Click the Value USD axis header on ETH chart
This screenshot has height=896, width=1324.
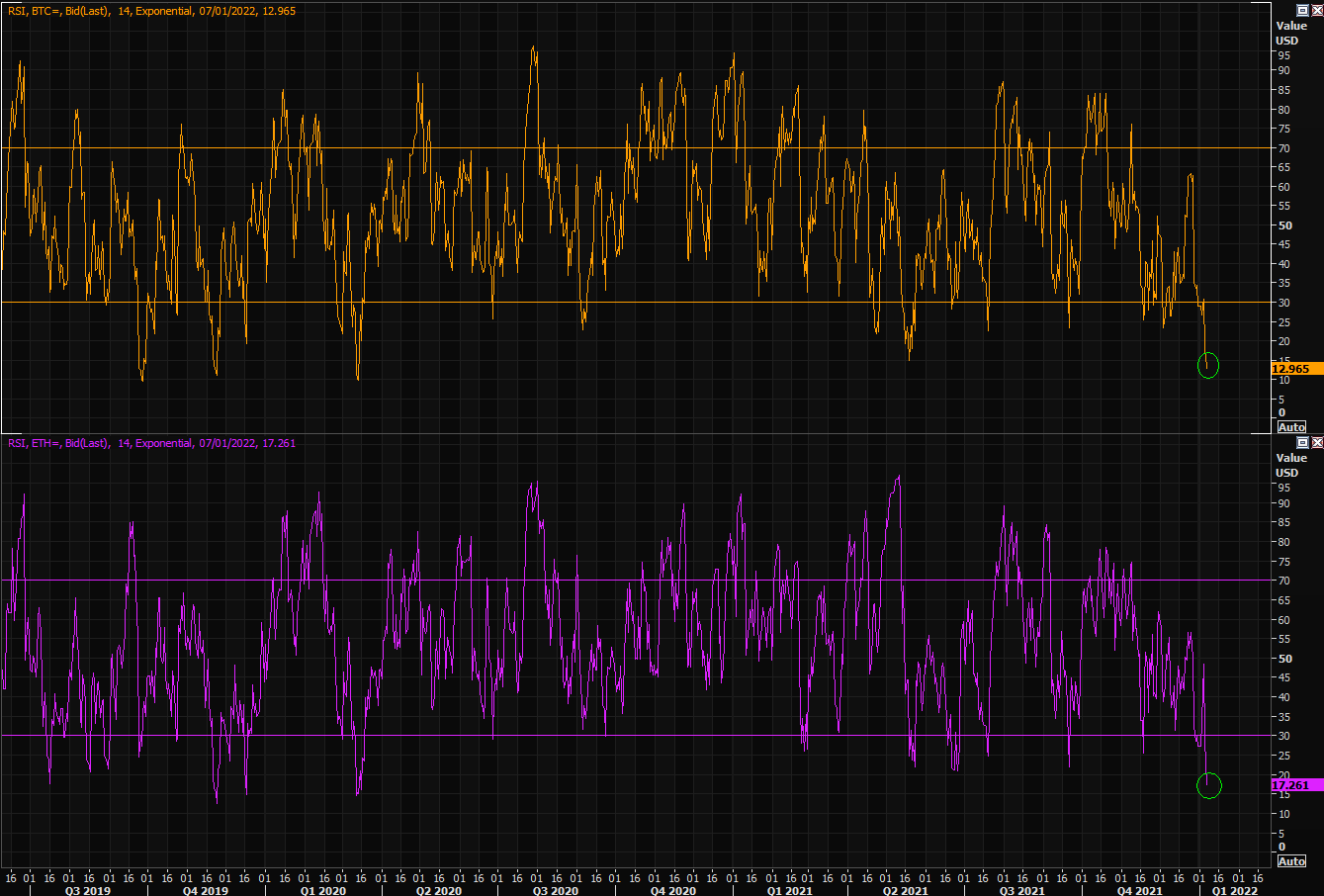coord(1290,465)
